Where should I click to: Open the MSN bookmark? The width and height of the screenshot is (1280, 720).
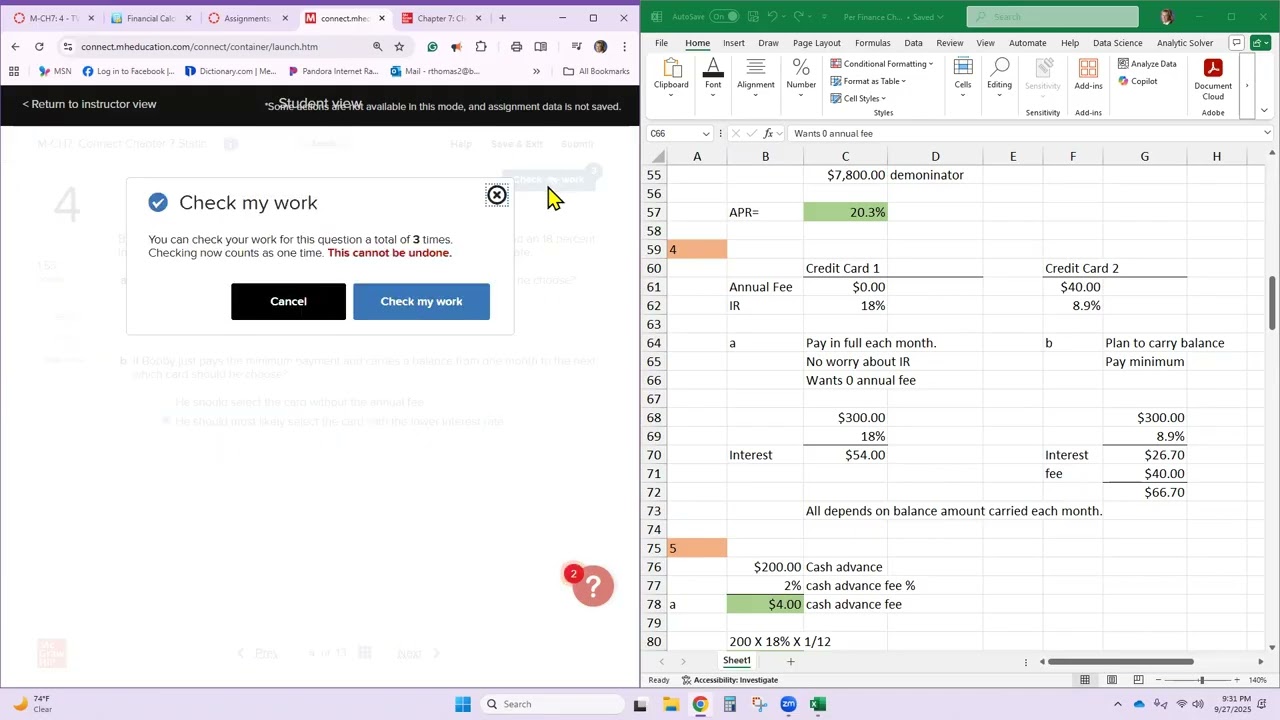coord(55,71)
